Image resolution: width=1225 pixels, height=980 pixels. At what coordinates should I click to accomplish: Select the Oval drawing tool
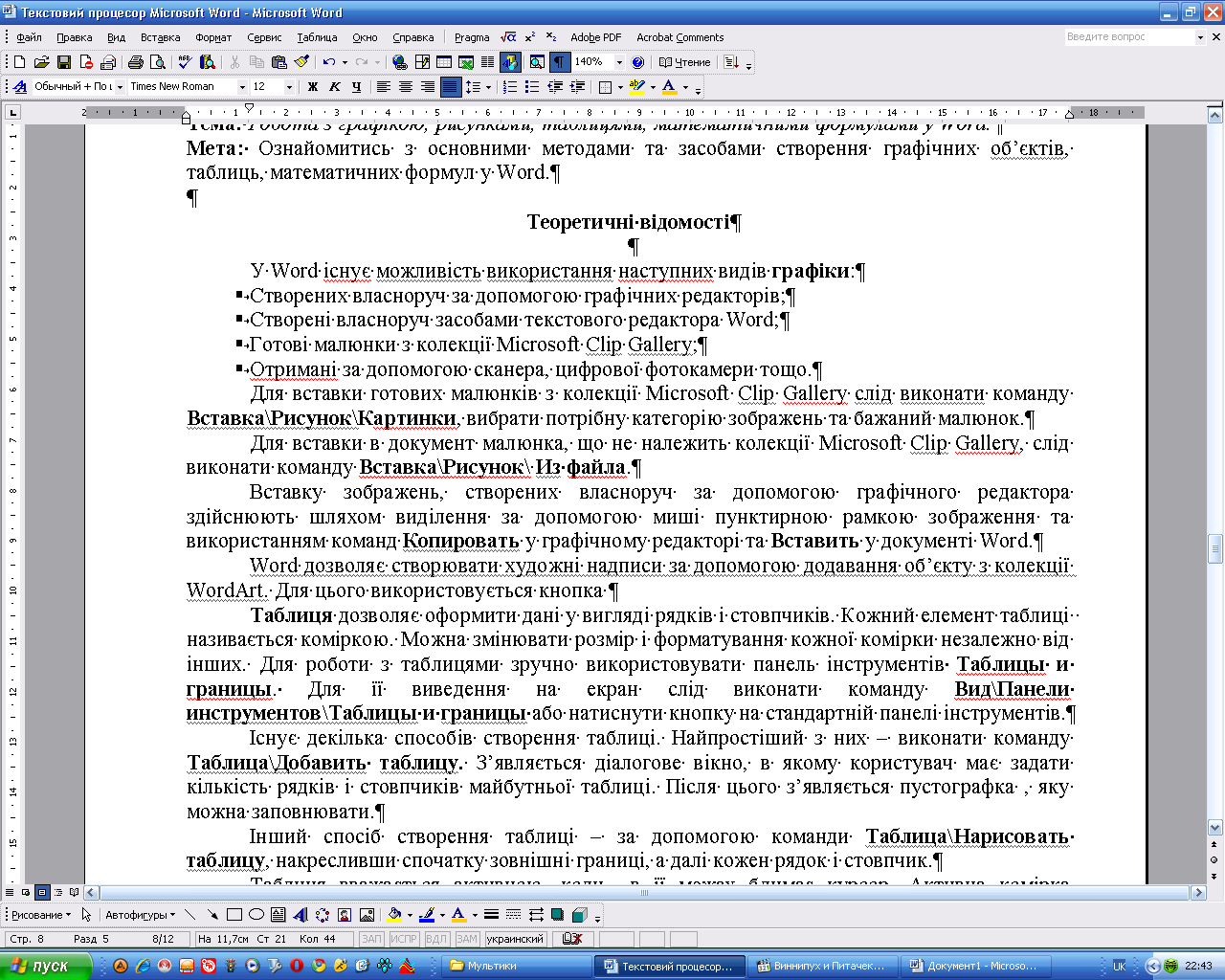(256, 915)
